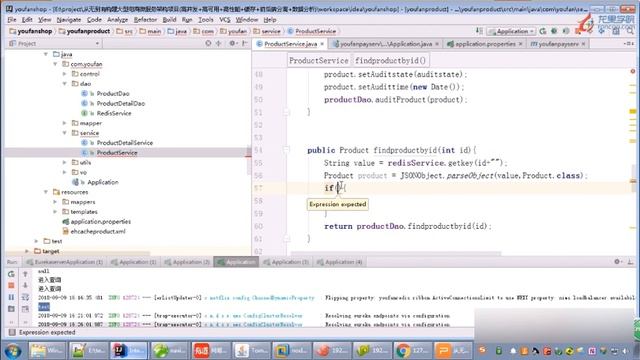Screen dimensions: 640x360
Task: Stop the running Application process
Action: 11,285
